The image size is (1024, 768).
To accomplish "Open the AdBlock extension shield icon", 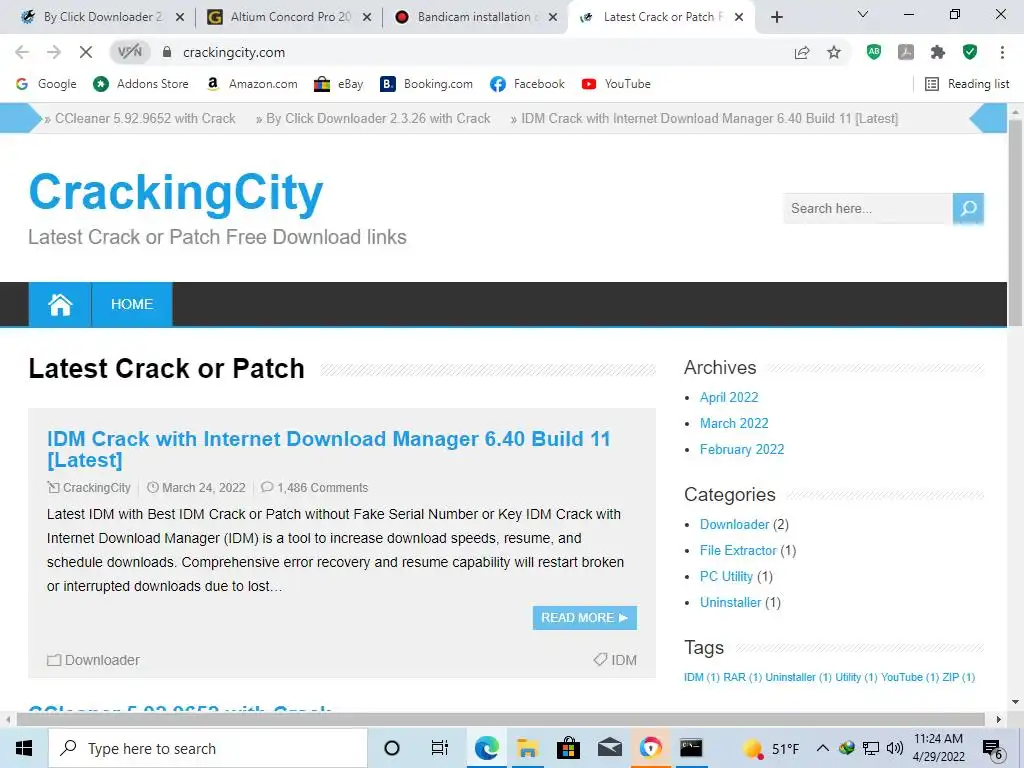I will coord(874,52).
